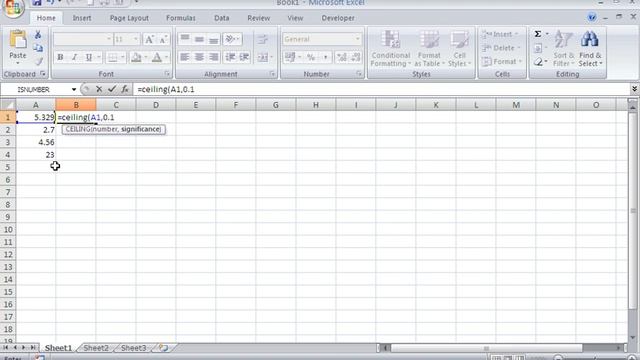Switch to Sheet2 tab
Viewport: 640px width, 360px height.
(96, 348)
